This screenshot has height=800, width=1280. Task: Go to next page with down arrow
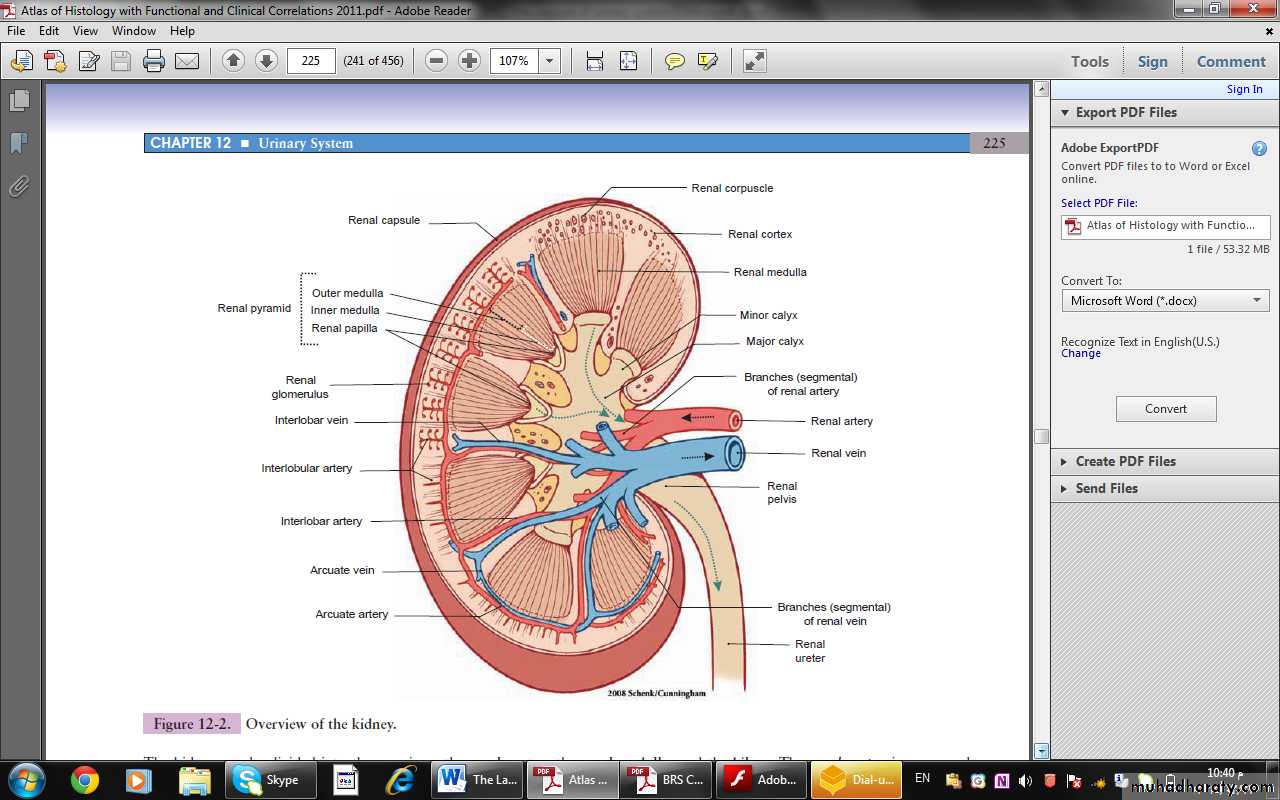point(266,61)
